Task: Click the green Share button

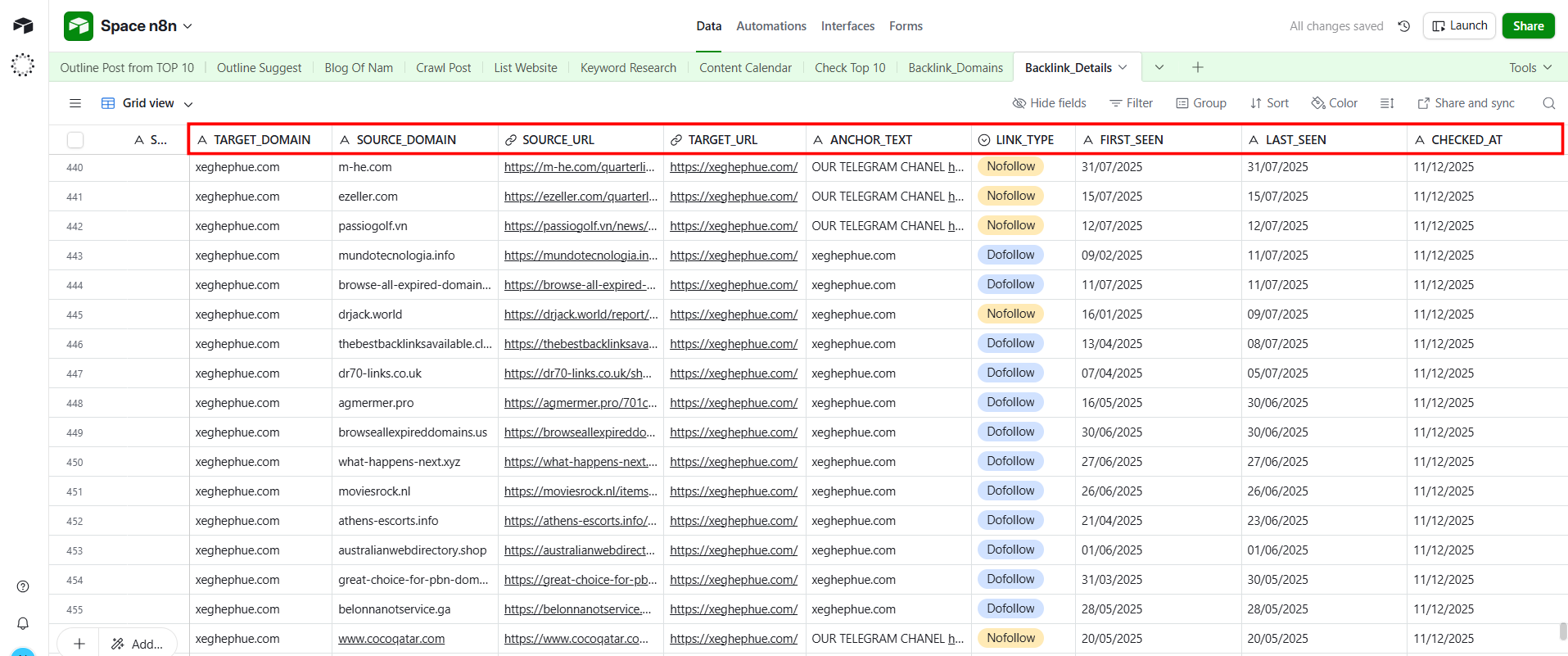Action: click(1528, 26)
